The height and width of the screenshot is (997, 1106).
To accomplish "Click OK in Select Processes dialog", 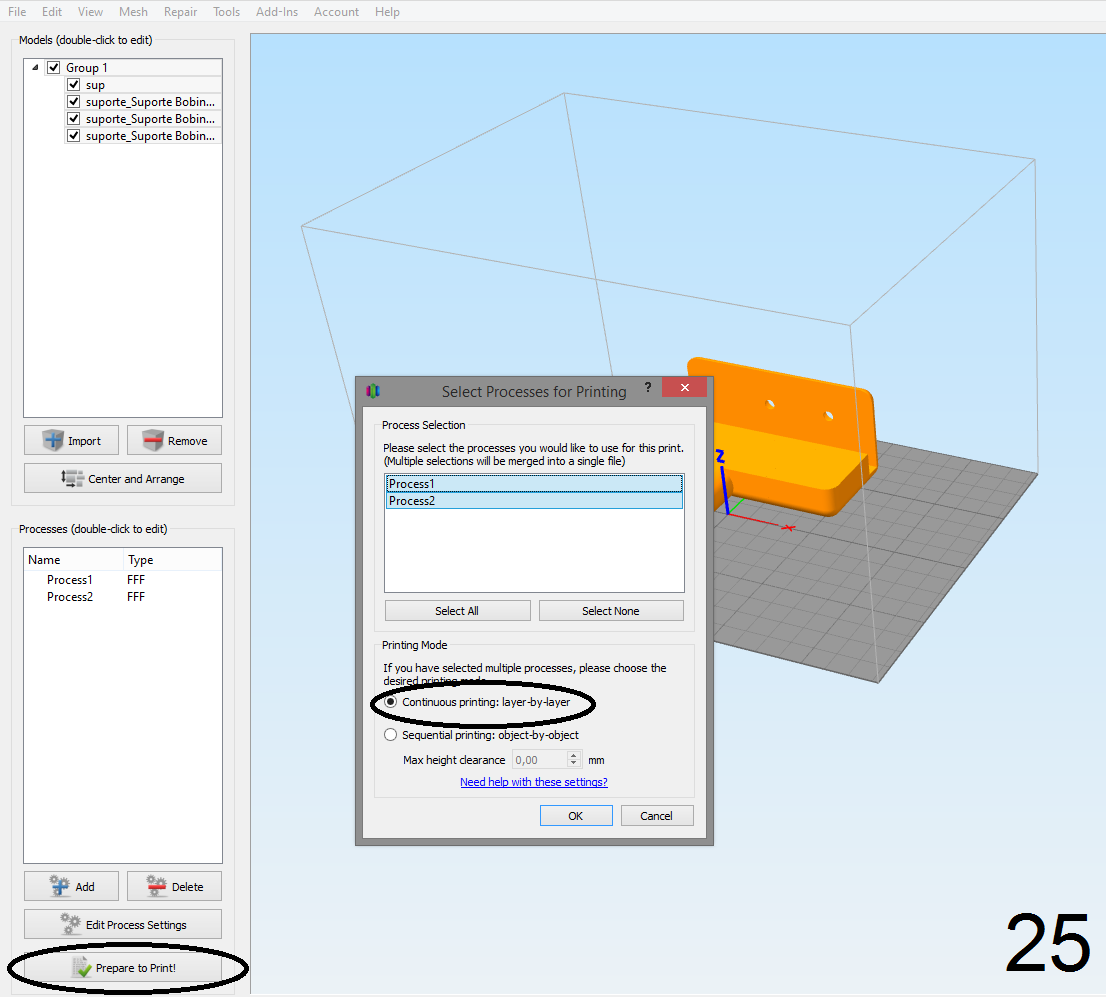I will pos(575,816).
